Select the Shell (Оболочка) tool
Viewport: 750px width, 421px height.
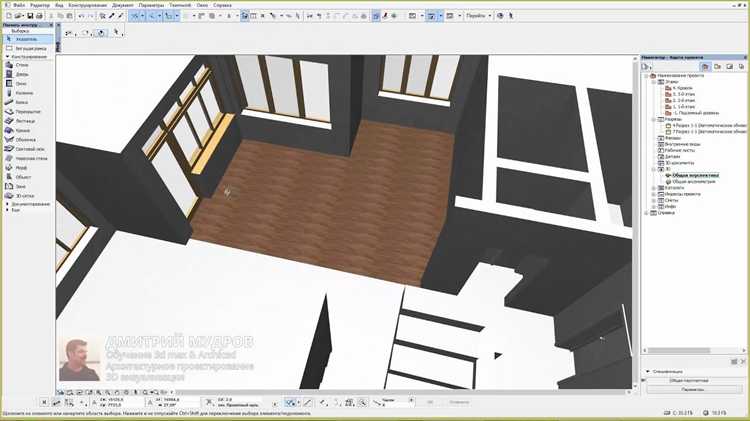[28, 140]
